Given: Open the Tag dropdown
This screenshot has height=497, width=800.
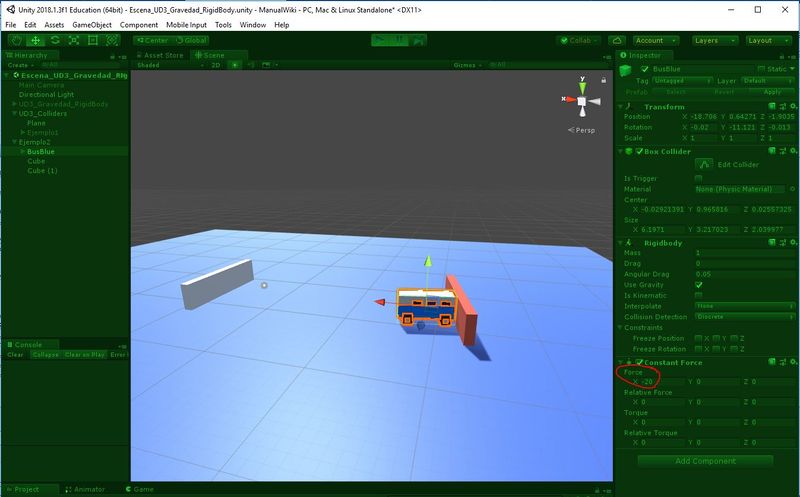Looking at the screenshot, I should [682, 81].
